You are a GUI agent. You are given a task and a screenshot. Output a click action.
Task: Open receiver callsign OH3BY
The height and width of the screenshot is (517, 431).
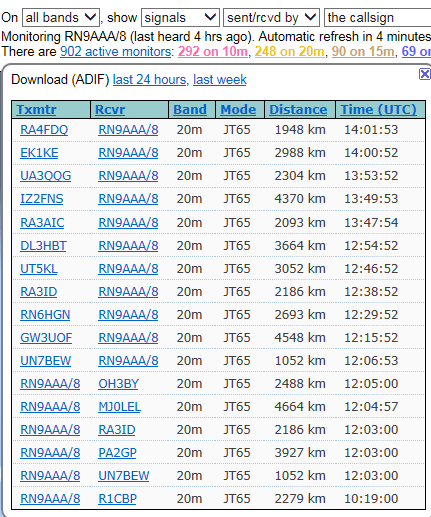pos(118,384)
